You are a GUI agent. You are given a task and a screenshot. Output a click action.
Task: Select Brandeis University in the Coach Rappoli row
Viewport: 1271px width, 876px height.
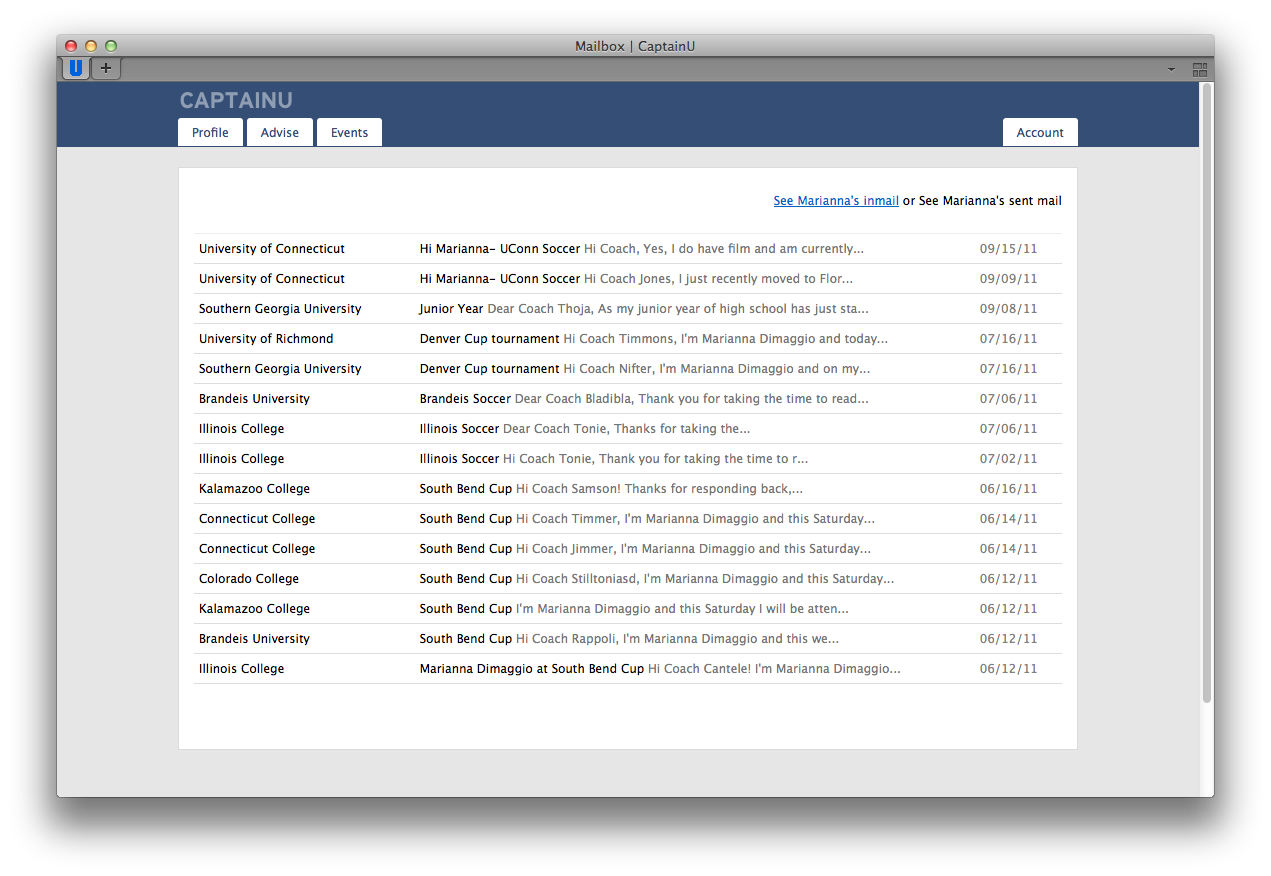coord(254,639)
